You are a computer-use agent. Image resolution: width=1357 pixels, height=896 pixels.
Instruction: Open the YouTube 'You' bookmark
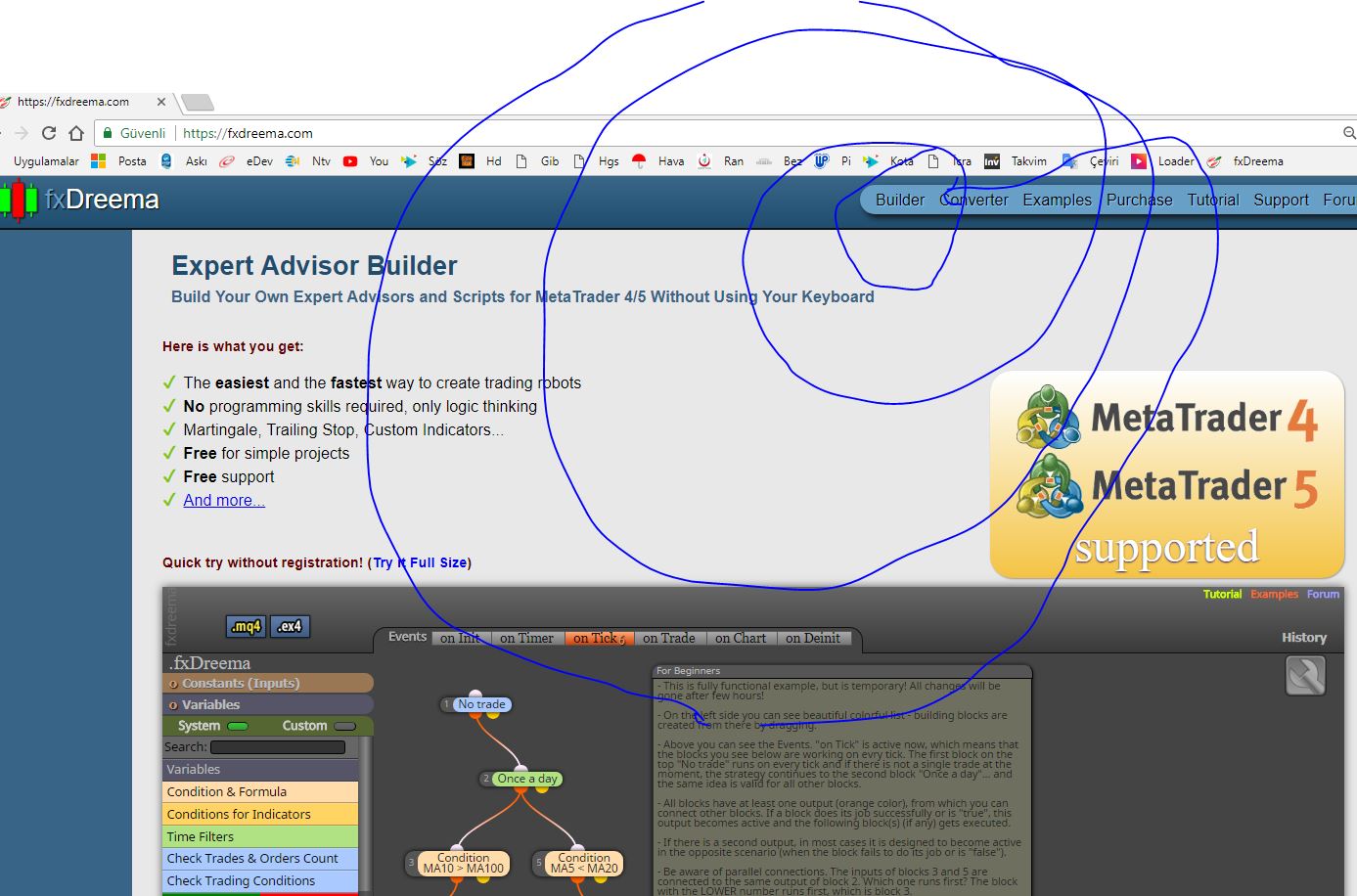tap(366, 161)
